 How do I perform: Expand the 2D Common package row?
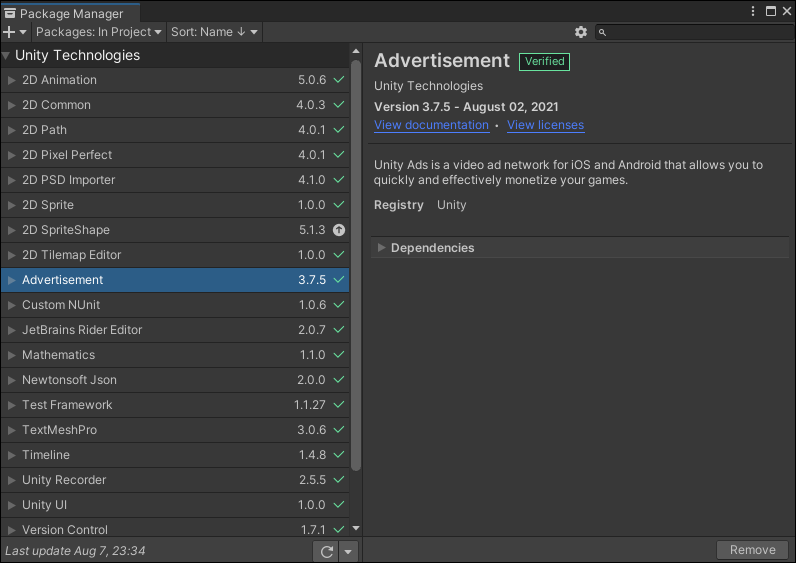(11, 105)
